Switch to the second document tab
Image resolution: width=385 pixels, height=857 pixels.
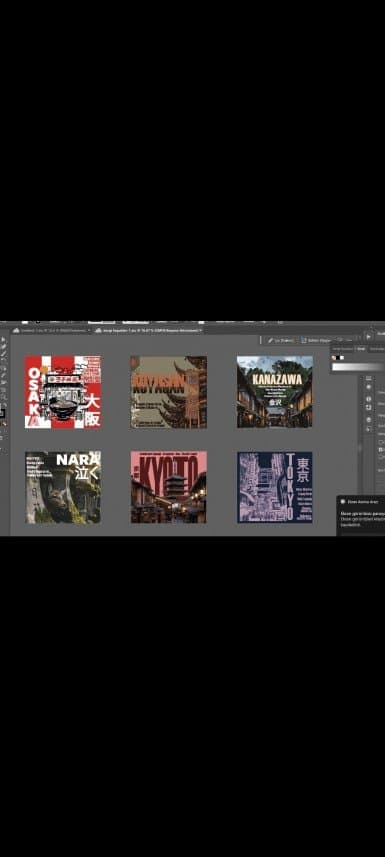(x=148, y=330)
